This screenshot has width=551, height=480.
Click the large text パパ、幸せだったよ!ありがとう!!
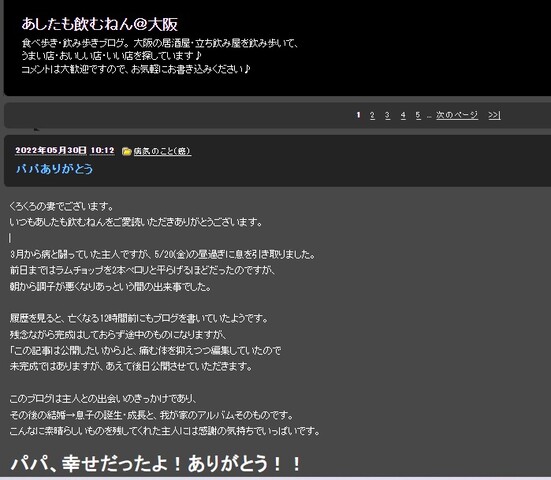pyautogui.click(x=156, y=463)
